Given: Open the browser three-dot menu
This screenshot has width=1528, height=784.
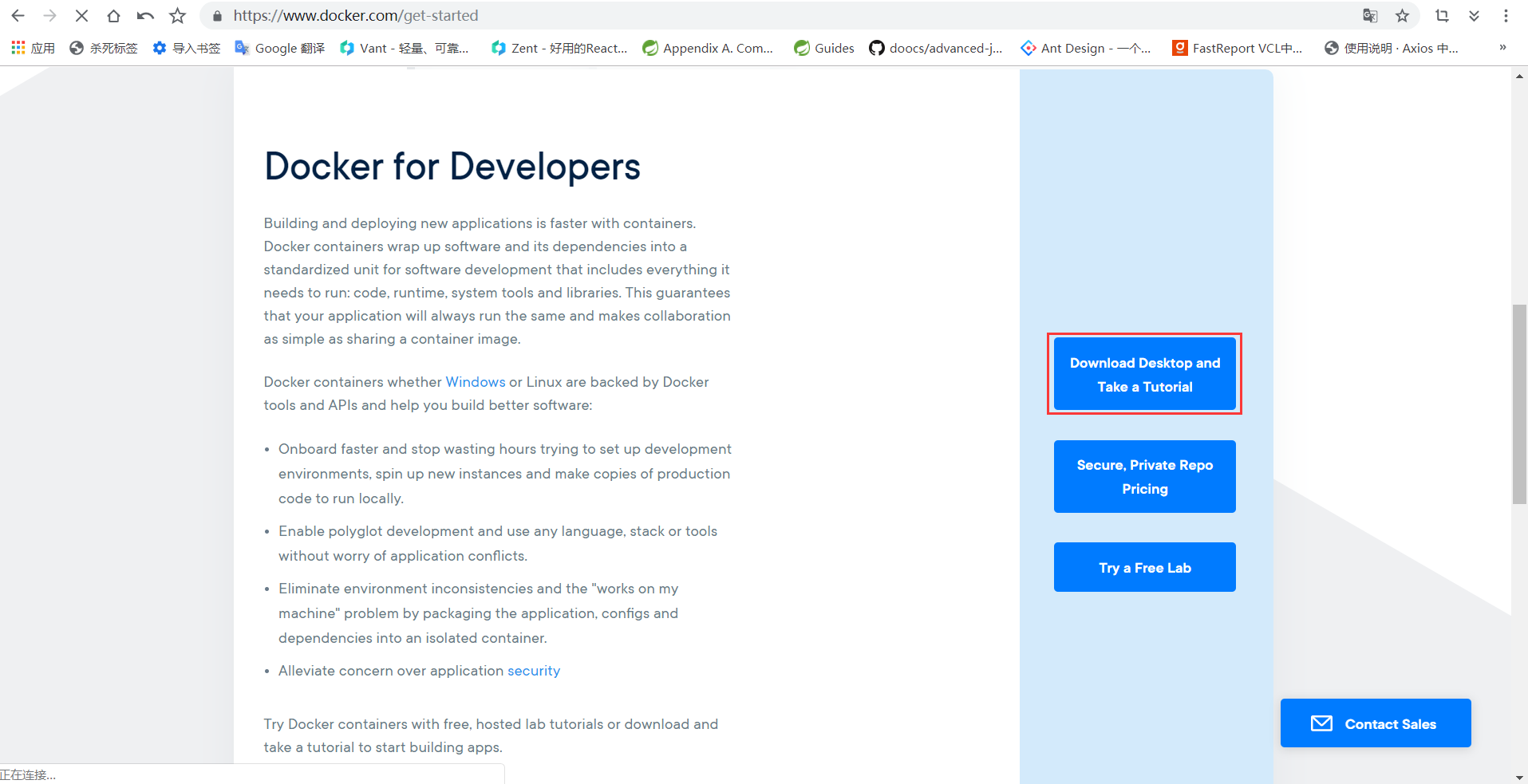Looking at the screenshot, I should (1506, 16).
